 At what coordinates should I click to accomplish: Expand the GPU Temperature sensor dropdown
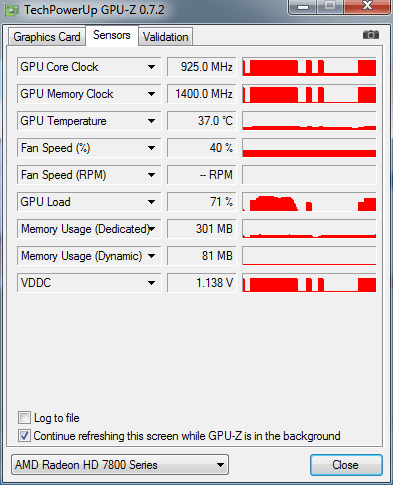pos(151,121)
